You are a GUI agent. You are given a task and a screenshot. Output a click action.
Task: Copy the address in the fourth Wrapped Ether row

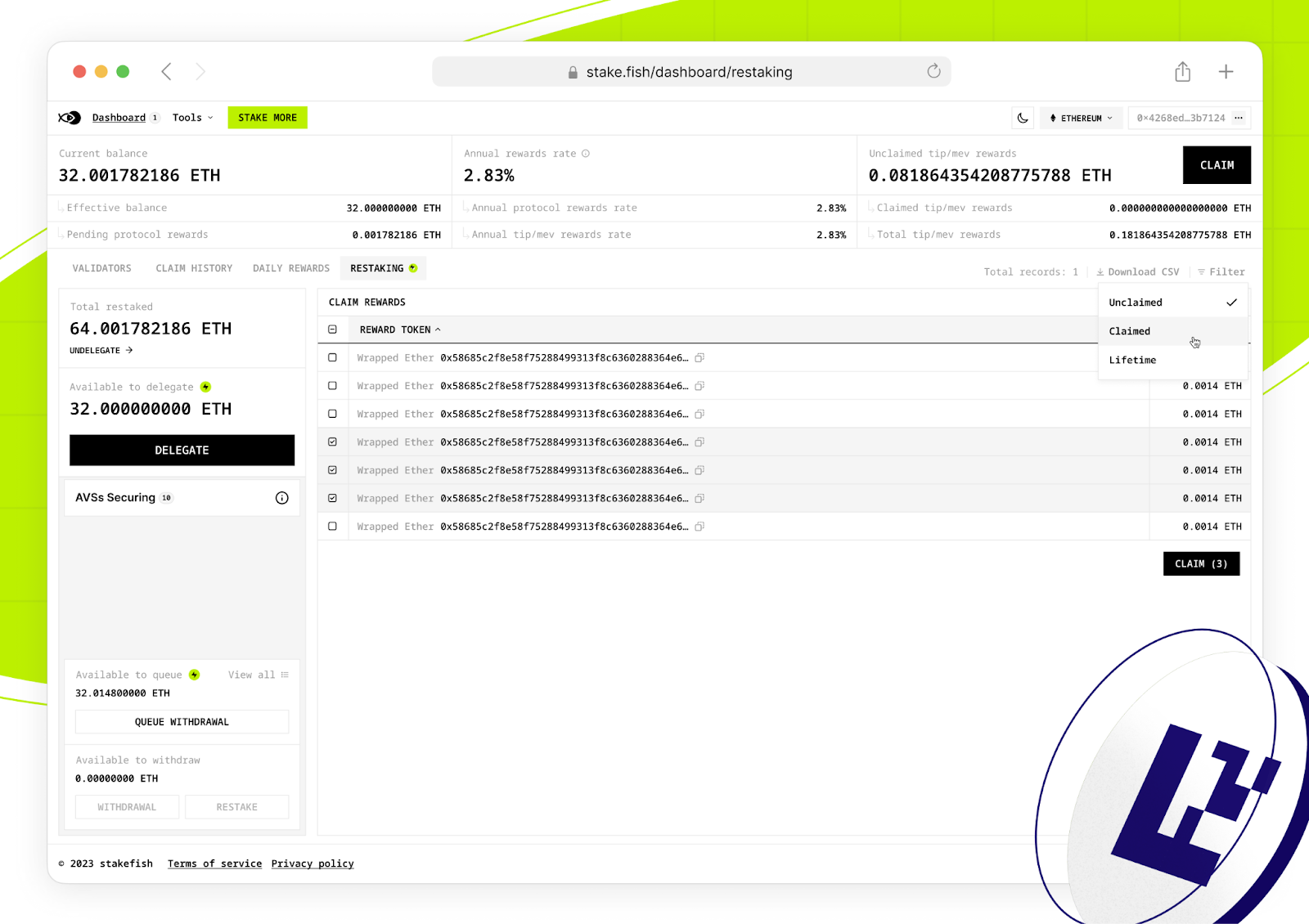point(699,442)
